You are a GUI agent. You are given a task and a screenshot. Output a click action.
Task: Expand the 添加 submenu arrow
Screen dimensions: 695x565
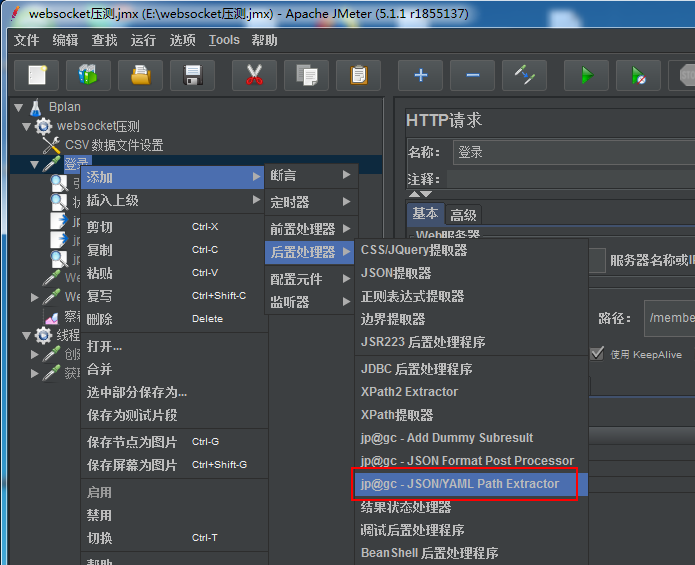coord(256,177)
